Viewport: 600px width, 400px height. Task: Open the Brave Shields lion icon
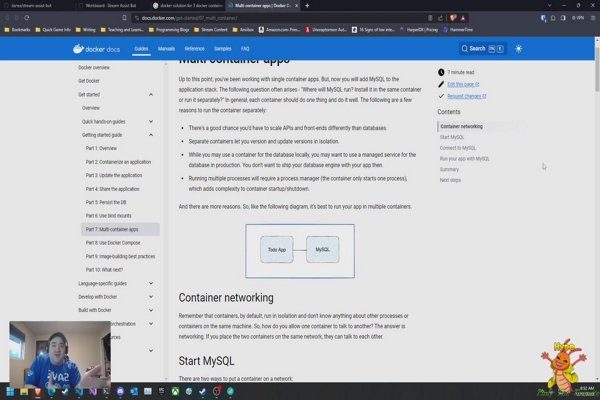click(x=453, y=18)
